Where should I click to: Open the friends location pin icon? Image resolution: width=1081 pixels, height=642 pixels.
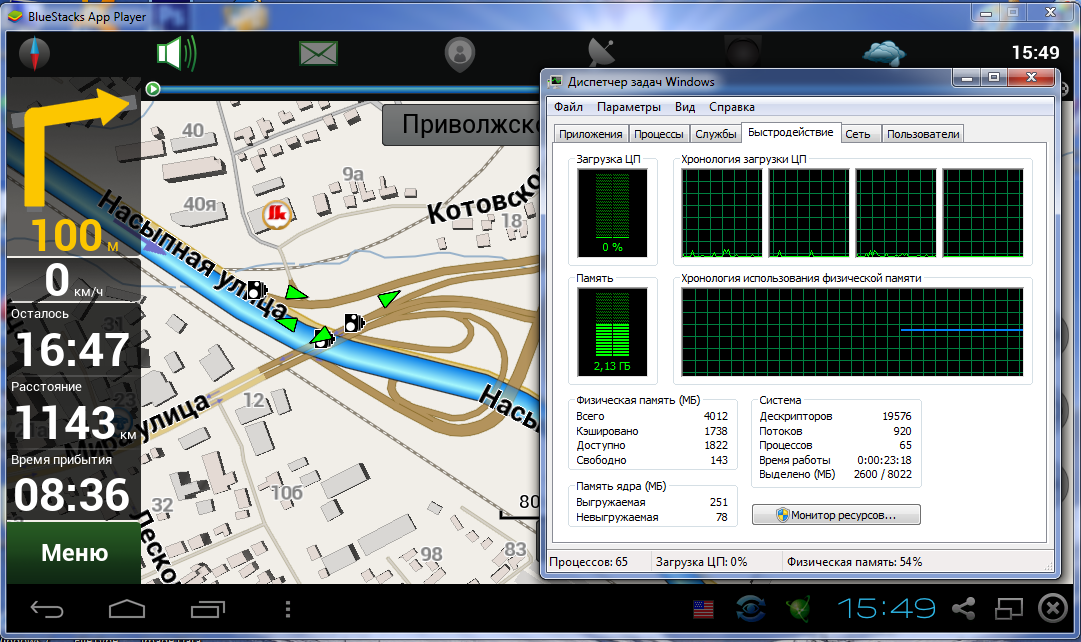(x=460, y=54)
